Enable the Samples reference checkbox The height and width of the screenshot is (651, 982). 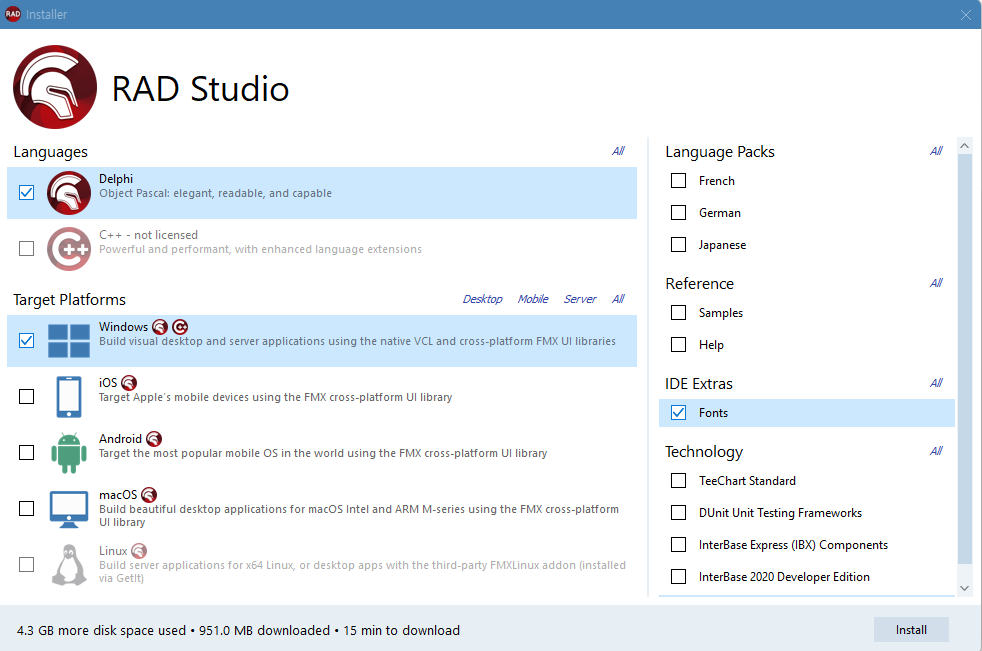point(678,312)
